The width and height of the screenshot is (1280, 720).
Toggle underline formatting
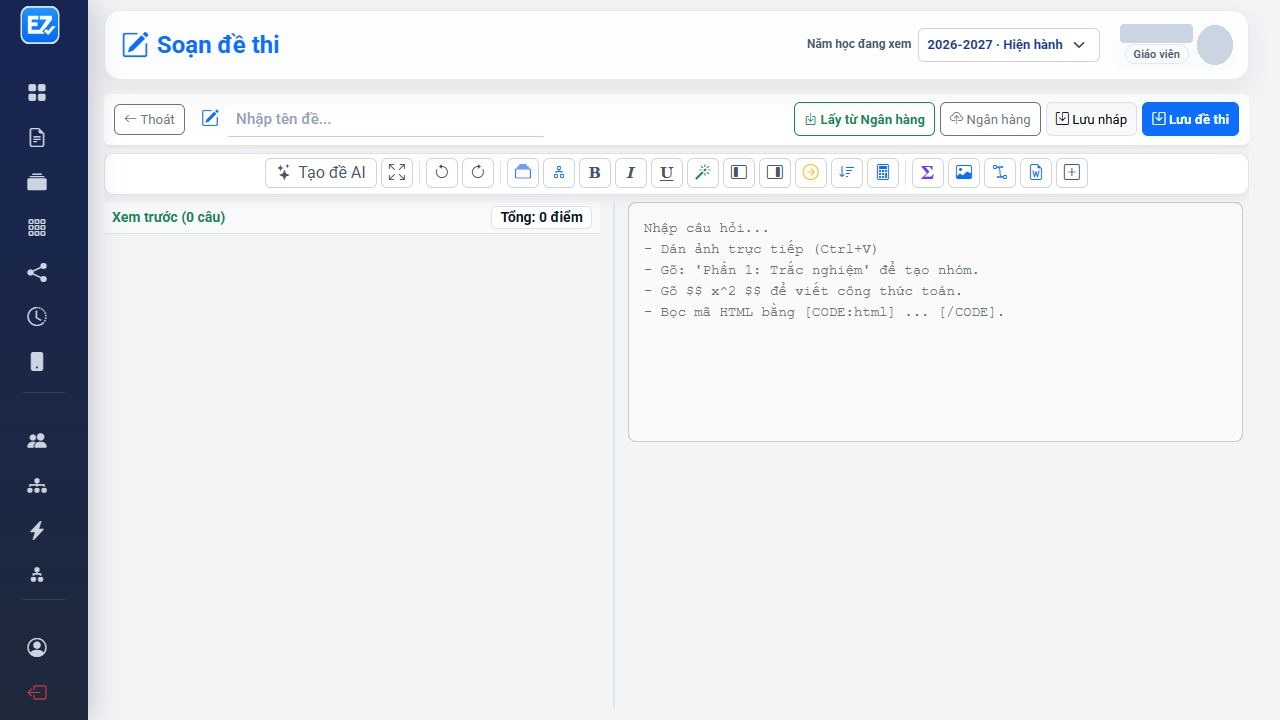(667, 172)
